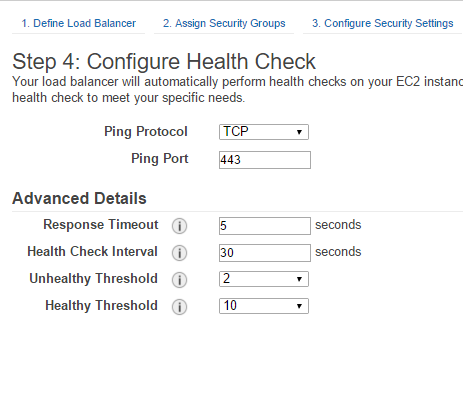Open Configure Security Settings step
Image resolution: width=463 pixels, height=393 pixels.
[x=382, y=23]
